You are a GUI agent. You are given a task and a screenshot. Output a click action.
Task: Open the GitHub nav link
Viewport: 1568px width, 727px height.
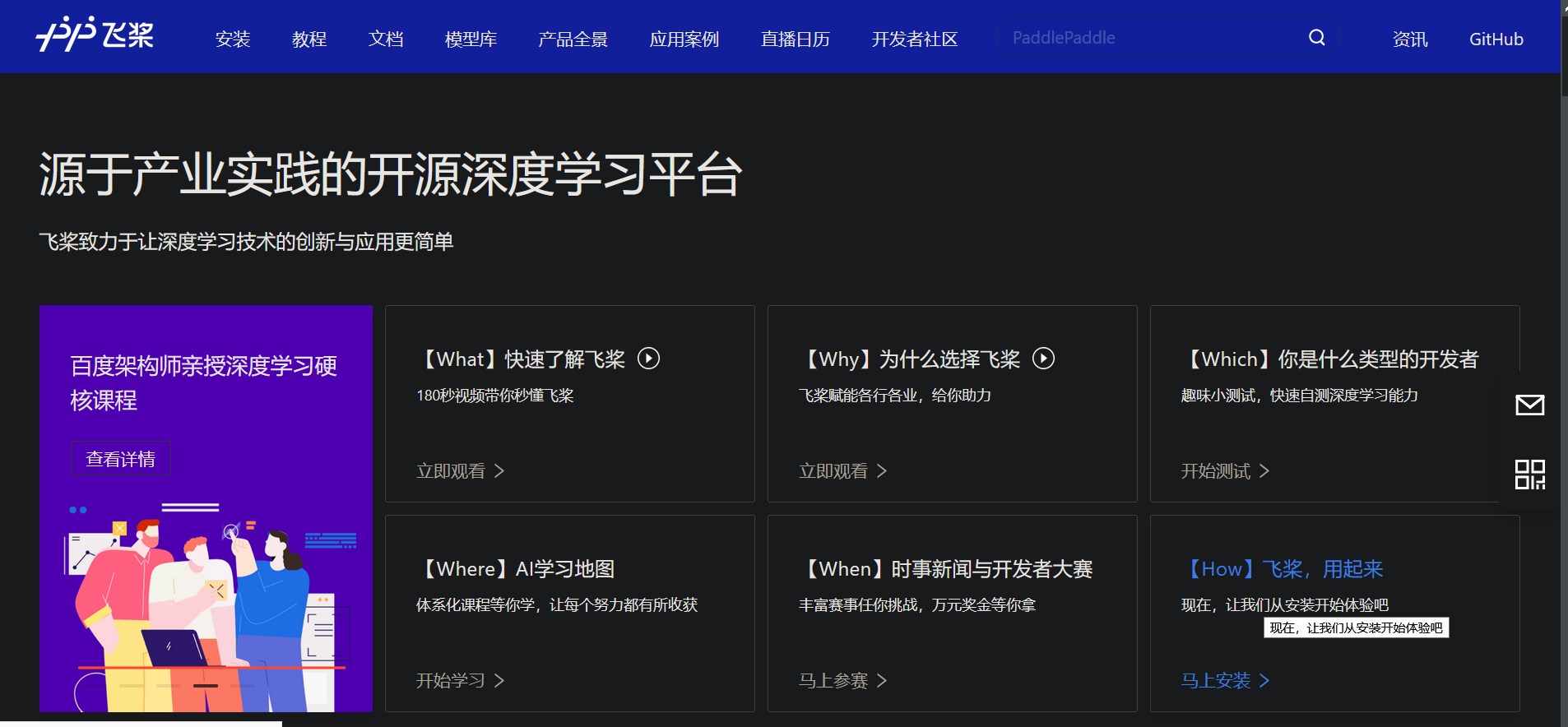[x=1496, y=39]
